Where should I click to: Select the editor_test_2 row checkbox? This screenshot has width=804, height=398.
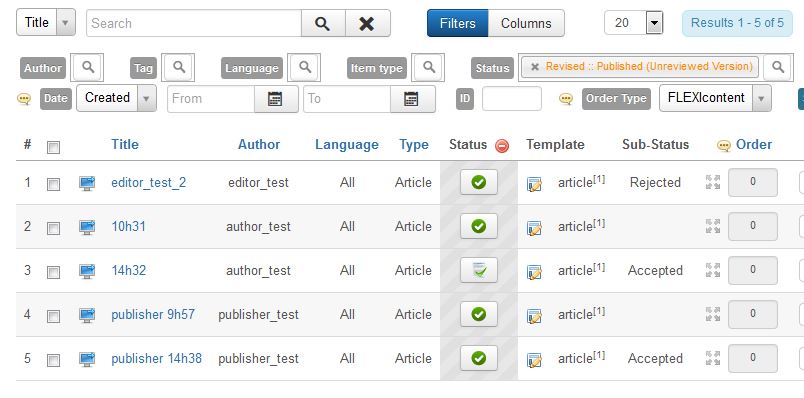pos(53,185)
